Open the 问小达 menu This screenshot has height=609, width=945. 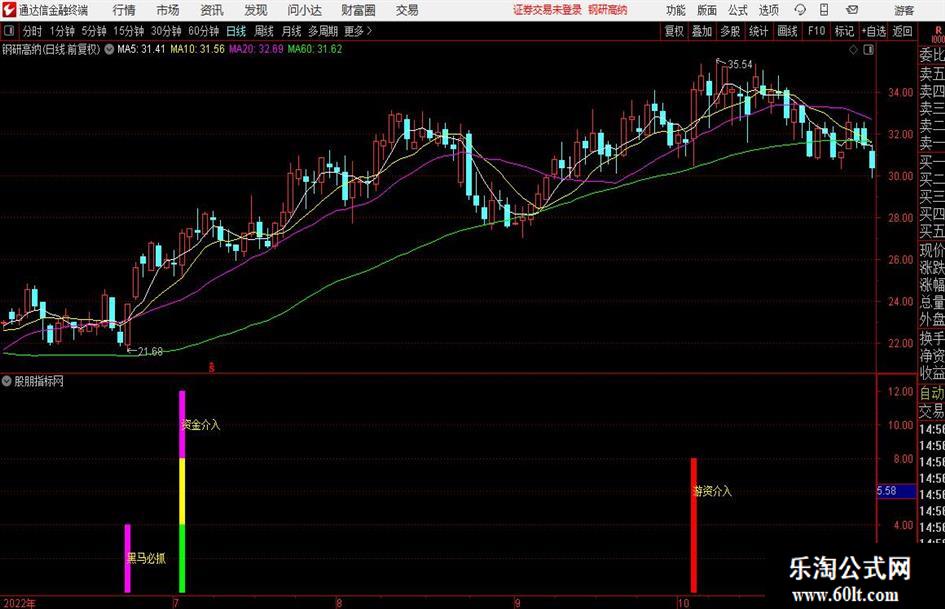coord(304,10)
